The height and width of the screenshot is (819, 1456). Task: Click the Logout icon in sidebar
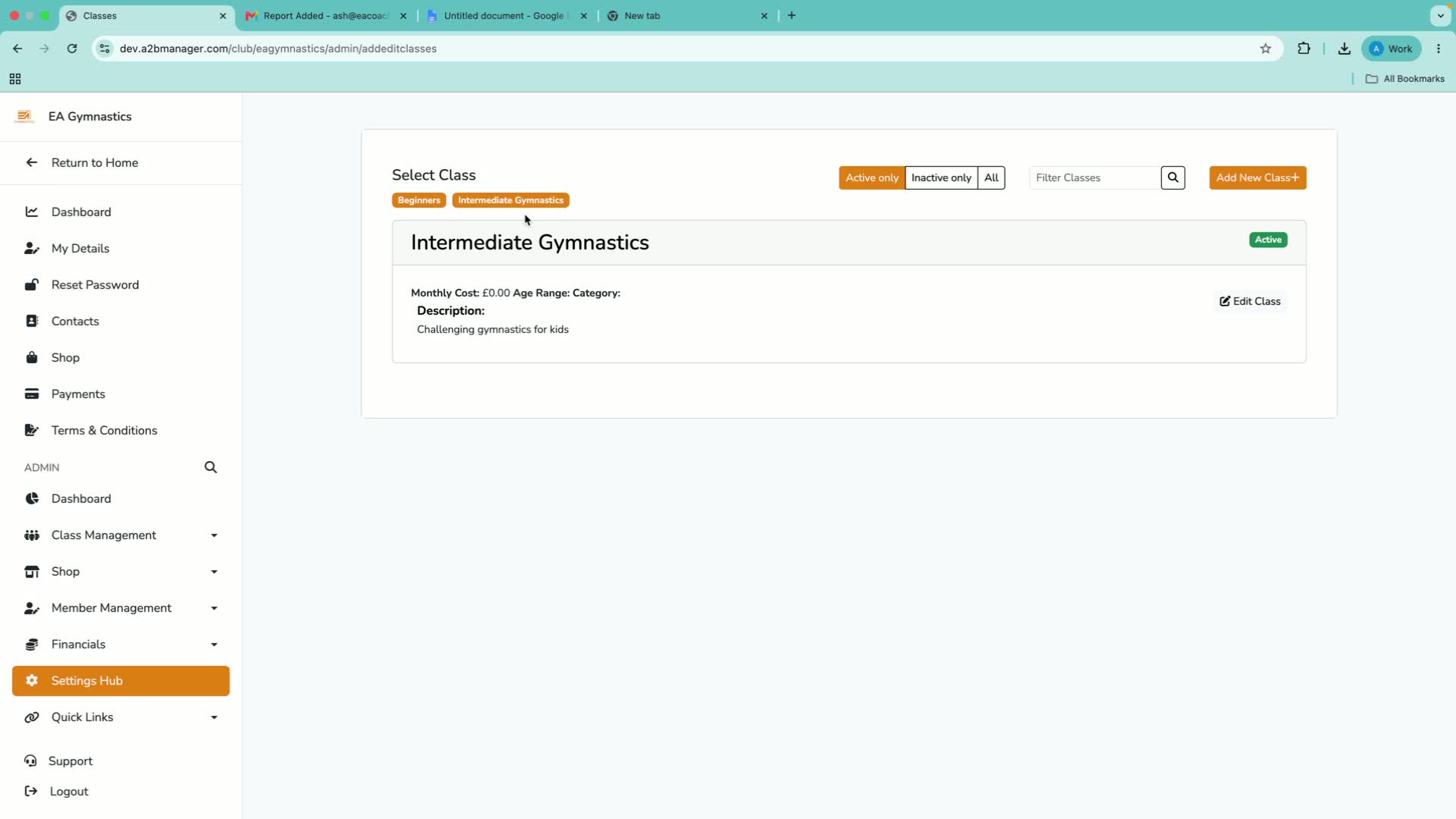(31, 791)
